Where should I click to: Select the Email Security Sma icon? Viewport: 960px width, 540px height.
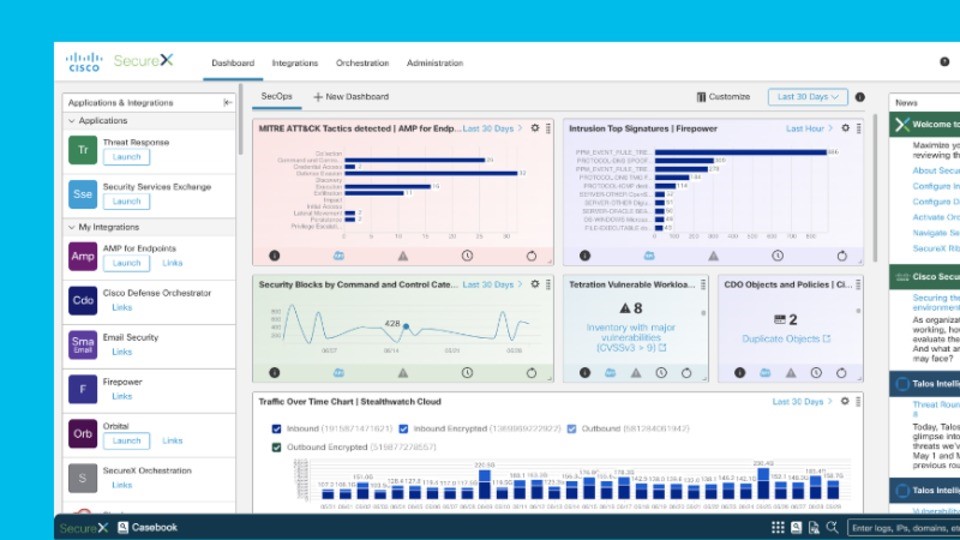[83, 345]
